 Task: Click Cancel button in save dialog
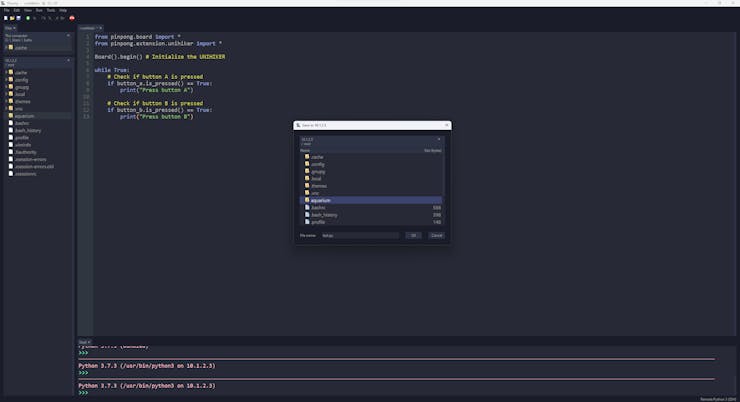[436, 235]
